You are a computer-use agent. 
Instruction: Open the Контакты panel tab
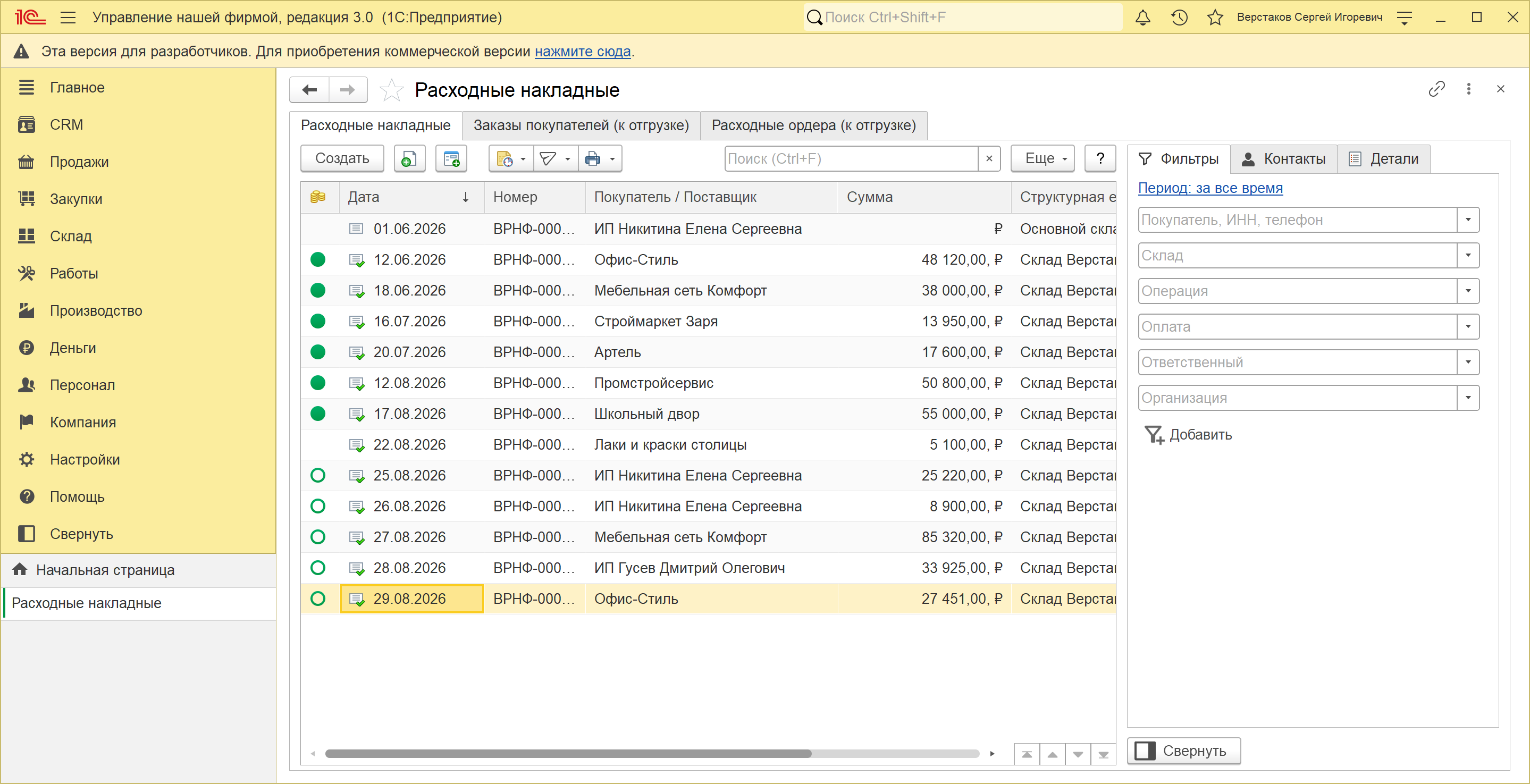pos(1283,158)
